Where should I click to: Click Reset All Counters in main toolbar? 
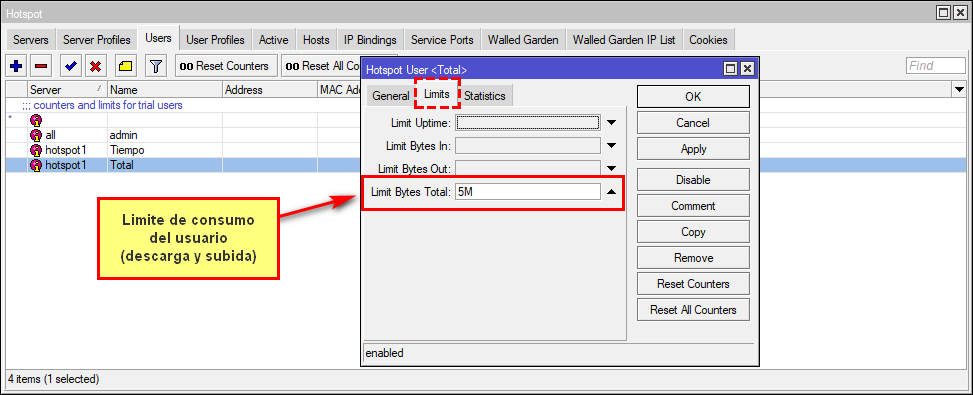pos(321,66)
